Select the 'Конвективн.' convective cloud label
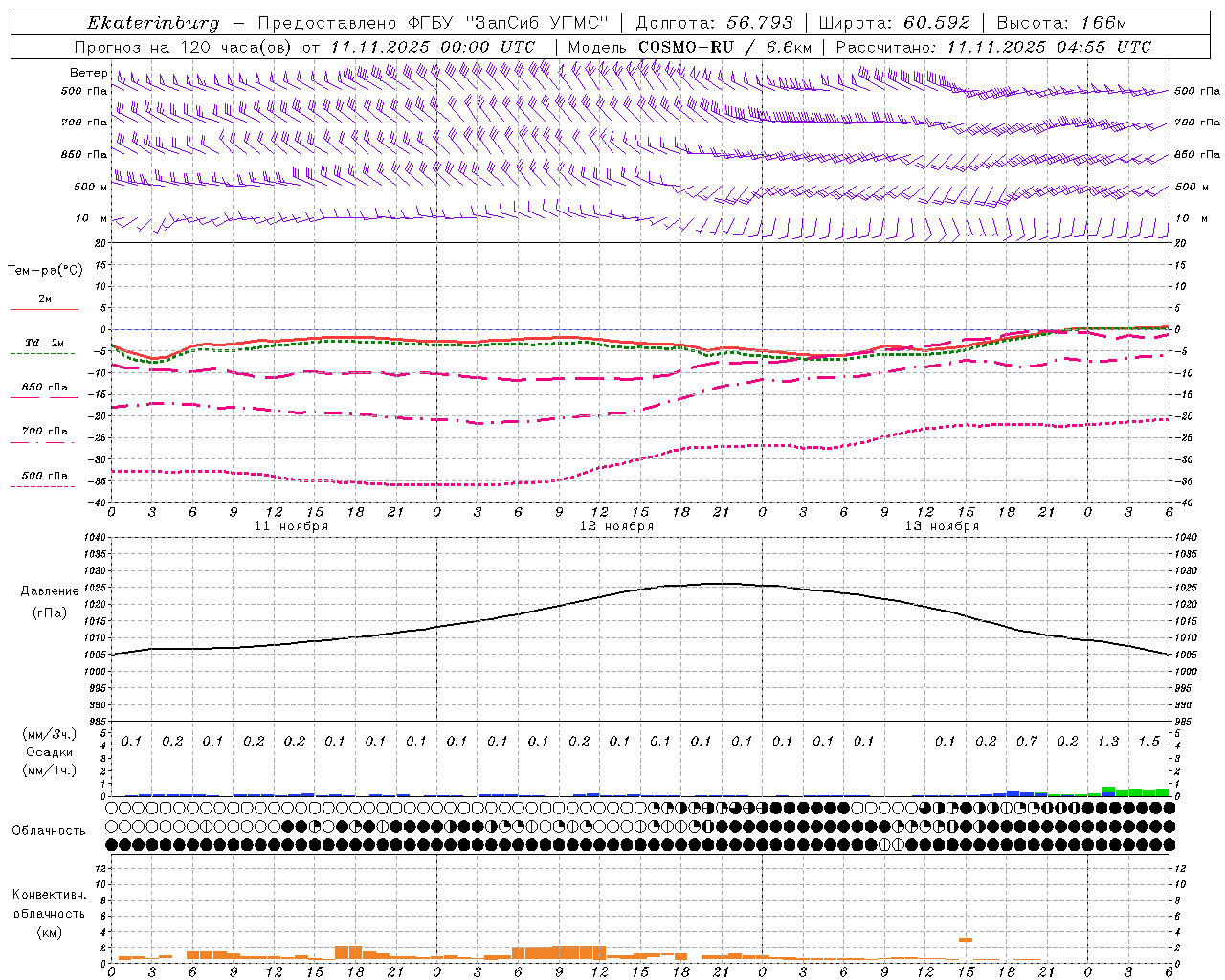 49,895
